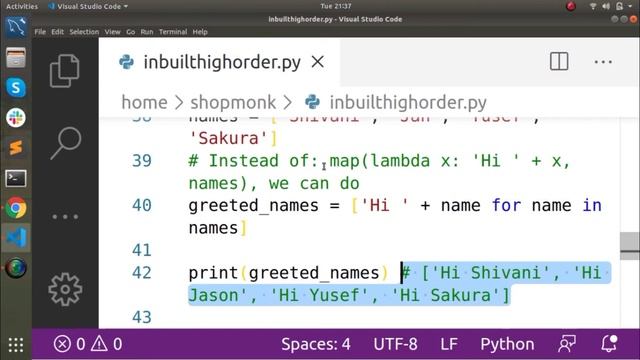The height and width of the screenshot is (360, 640).
Task: Switch to Visual Studio Code dock icon
Action: (x=16, y=238)
